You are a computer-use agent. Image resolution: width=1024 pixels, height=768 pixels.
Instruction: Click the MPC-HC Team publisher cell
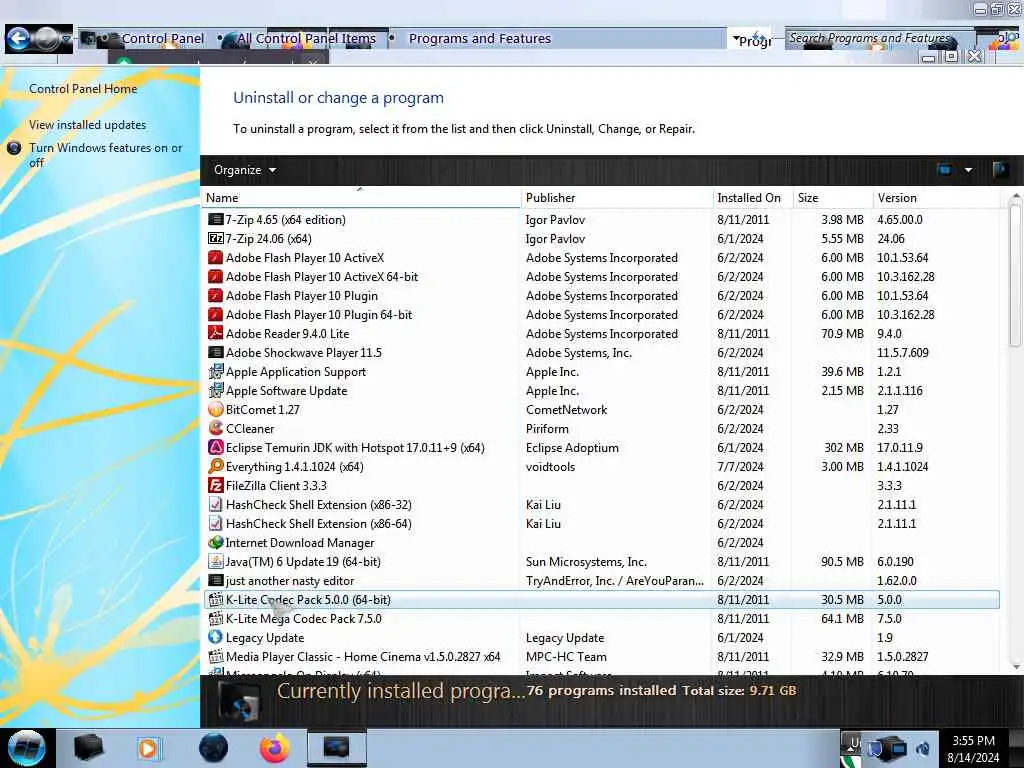pyautogui.click(x=566, y=656)
